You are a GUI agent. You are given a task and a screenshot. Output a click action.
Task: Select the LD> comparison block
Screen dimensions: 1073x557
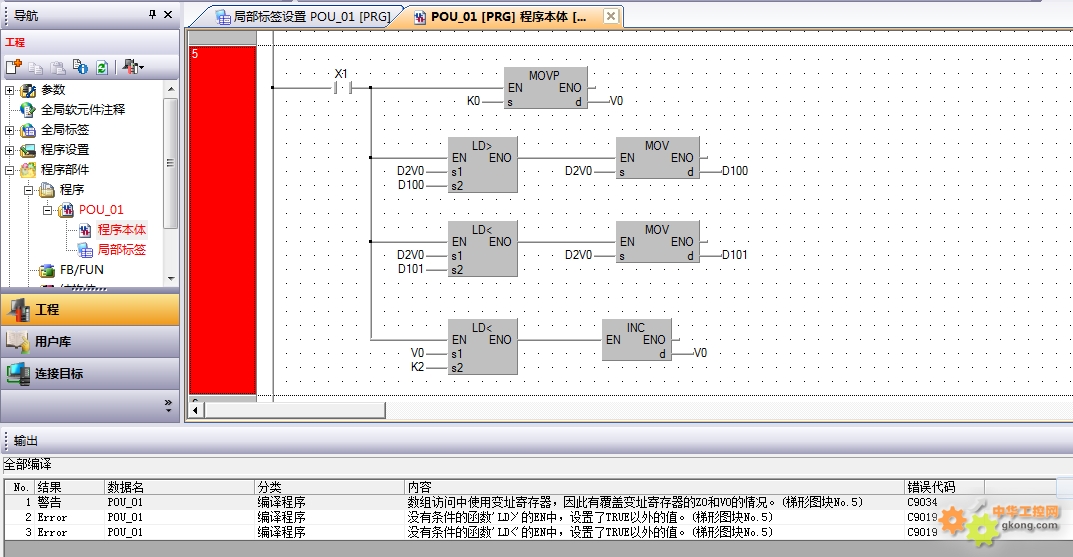[482, 164]
